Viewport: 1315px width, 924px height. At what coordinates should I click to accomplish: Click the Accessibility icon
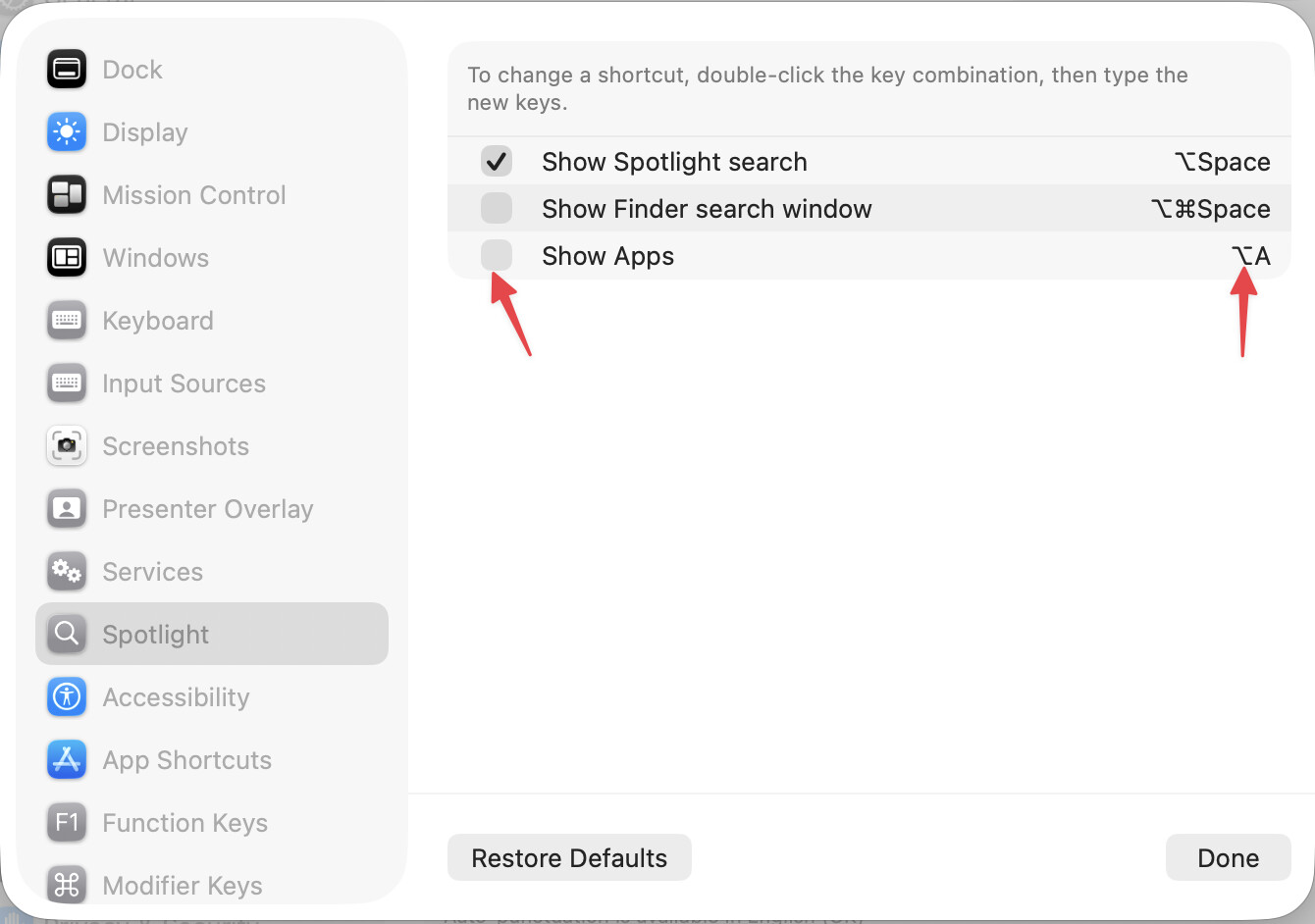click(x=67, y=697)
